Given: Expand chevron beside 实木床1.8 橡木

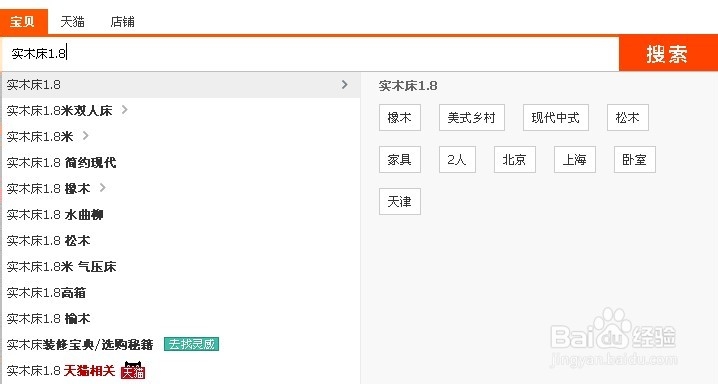Looking at the screenshot, I should point(103,188).
